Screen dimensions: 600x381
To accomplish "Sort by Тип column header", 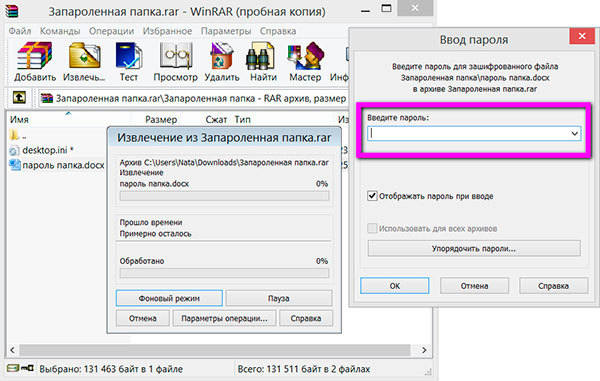I will [243, 119].
